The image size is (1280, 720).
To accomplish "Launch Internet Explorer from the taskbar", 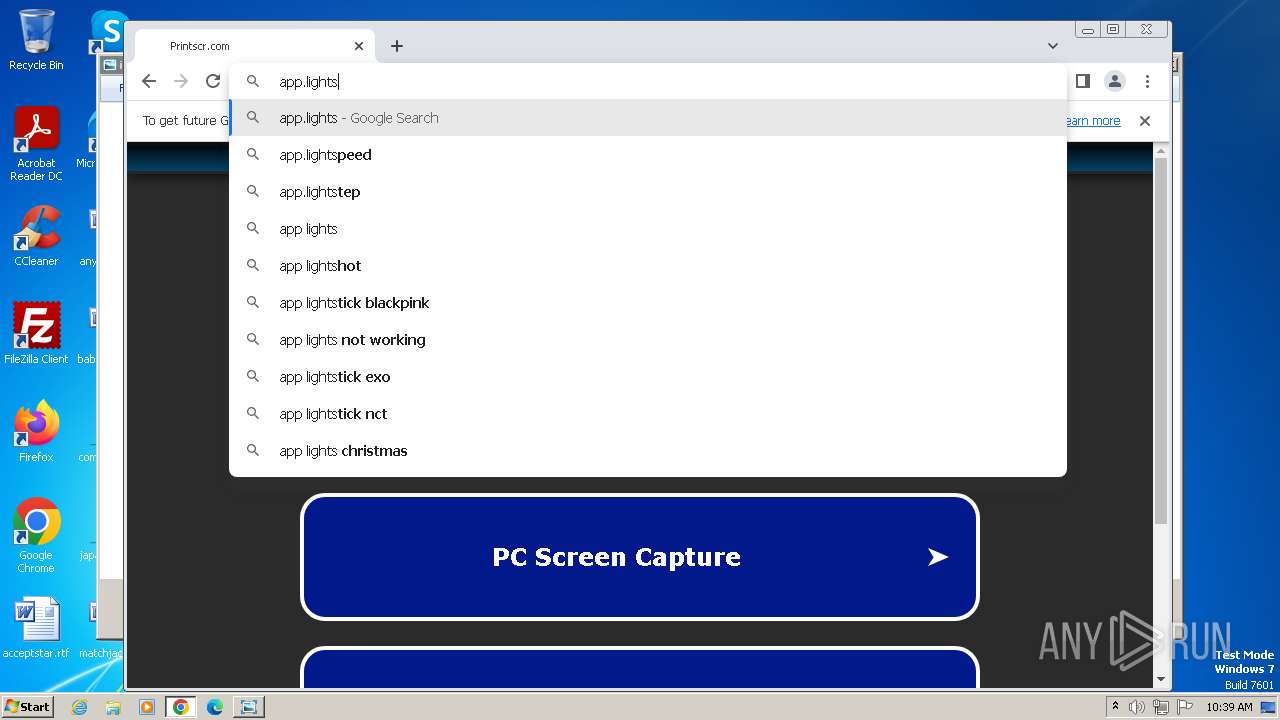I will (80, 707).
